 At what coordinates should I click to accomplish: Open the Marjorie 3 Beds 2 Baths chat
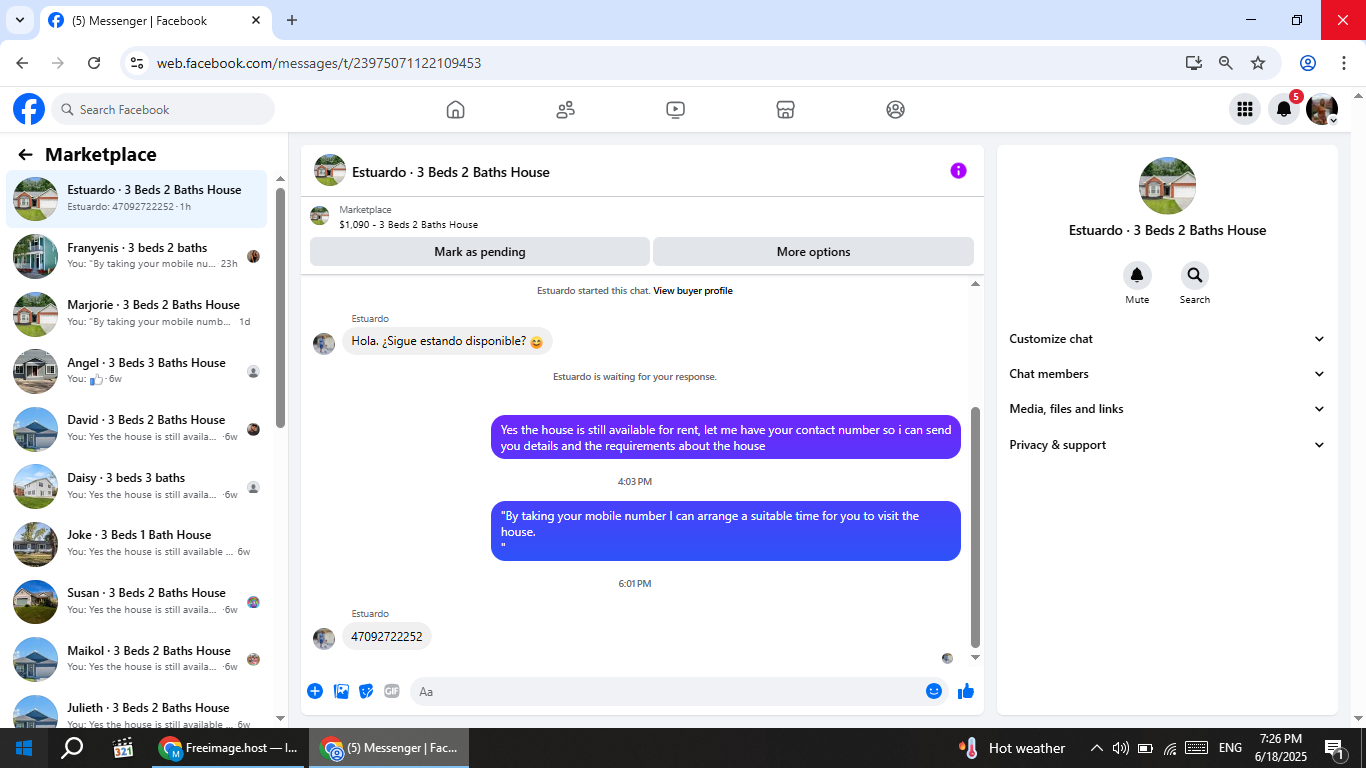point(137,313)
